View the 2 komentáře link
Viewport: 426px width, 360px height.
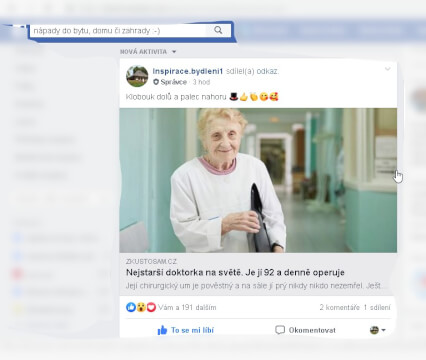[x=339, y=307]
